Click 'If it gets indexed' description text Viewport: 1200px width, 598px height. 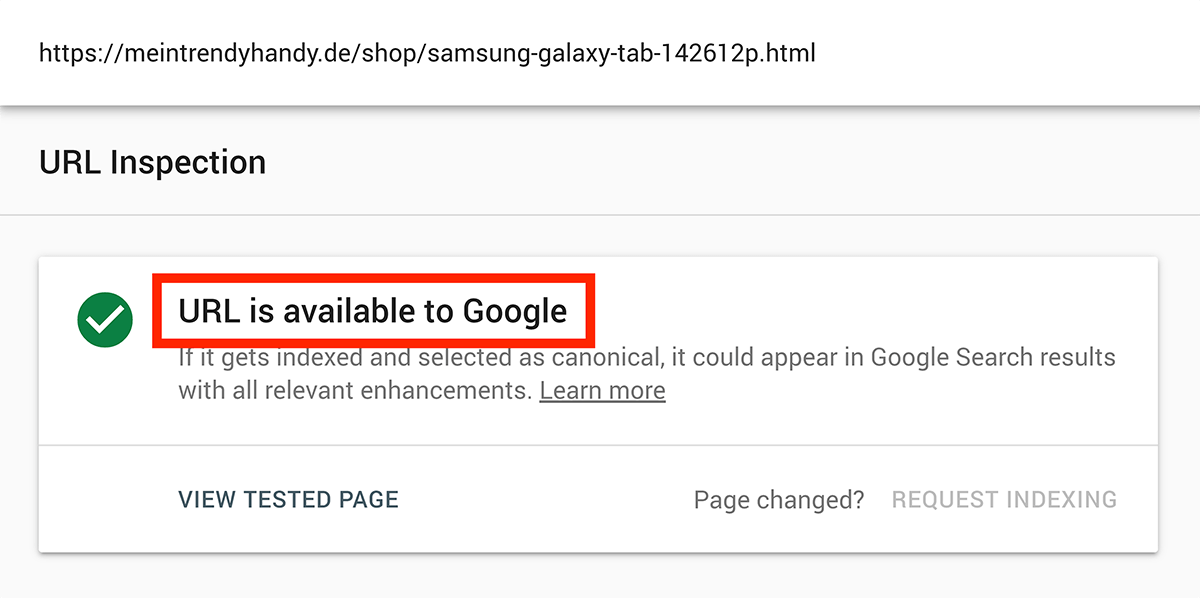258,357
